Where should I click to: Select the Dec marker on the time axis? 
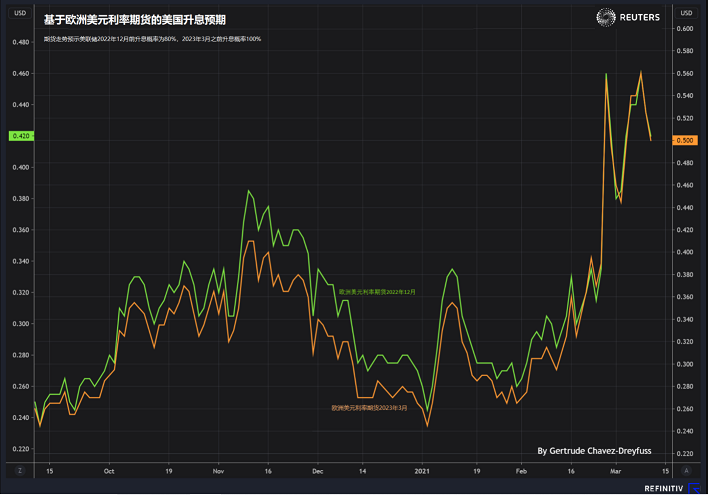(x=318, y=468)
